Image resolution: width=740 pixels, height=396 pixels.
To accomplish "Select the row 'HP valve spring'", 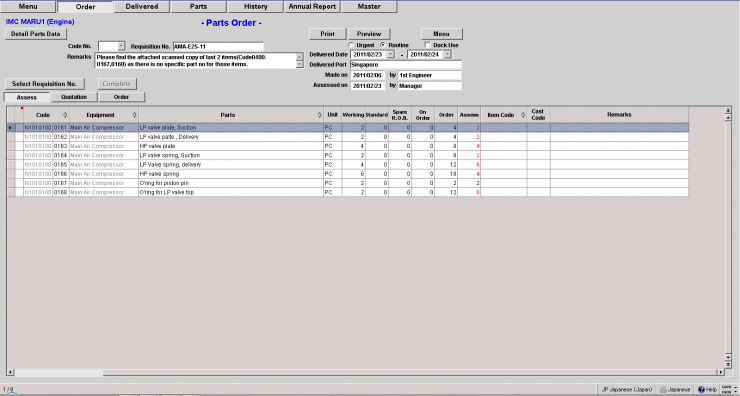I will point(347,174).
